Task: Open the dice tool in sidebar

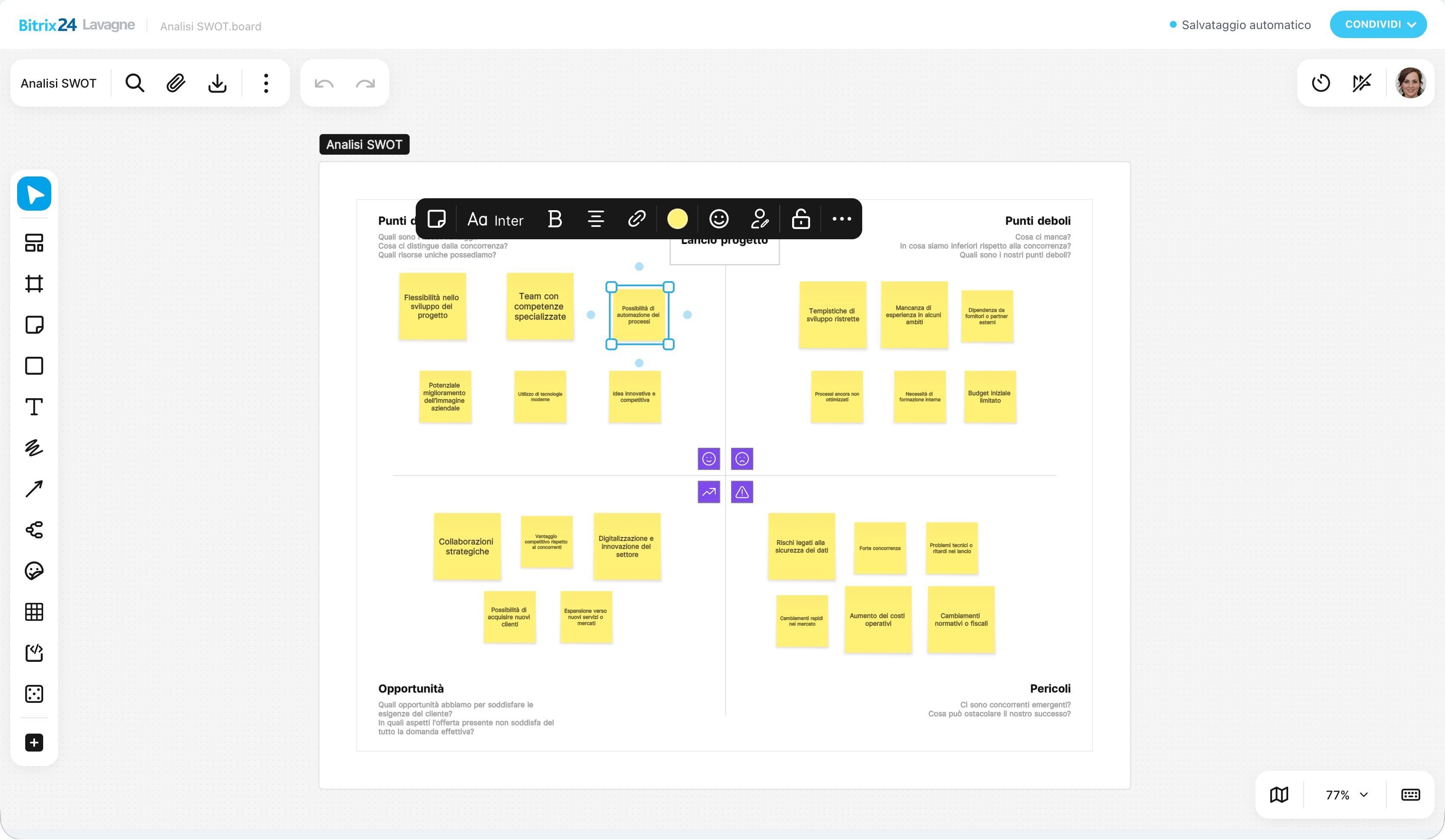Action: click(x=34, y=694)
